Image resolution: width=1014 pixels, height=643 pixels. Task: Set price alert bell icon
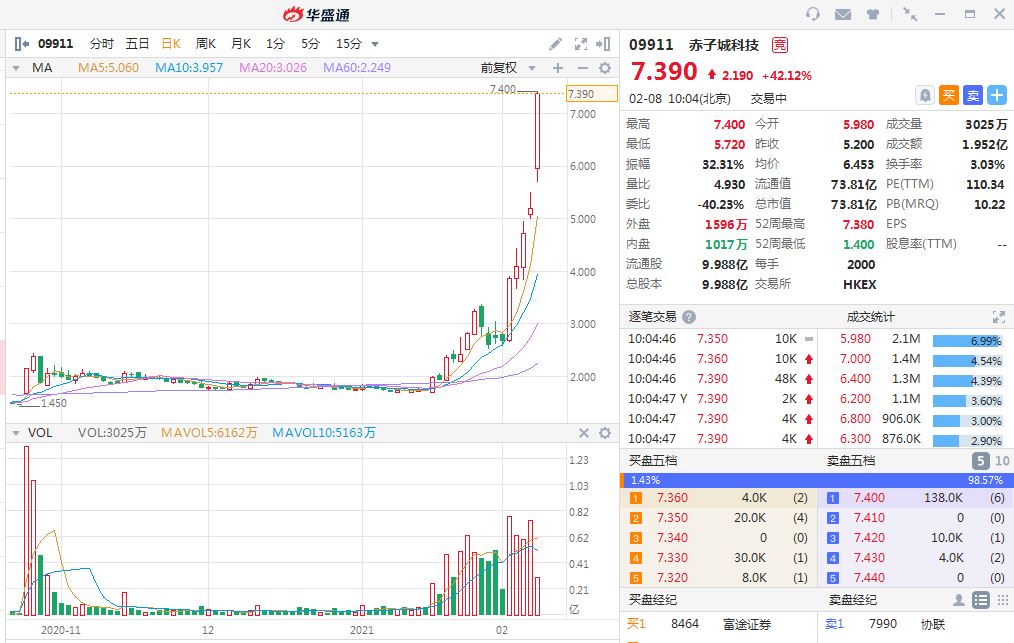click(925, 96)
